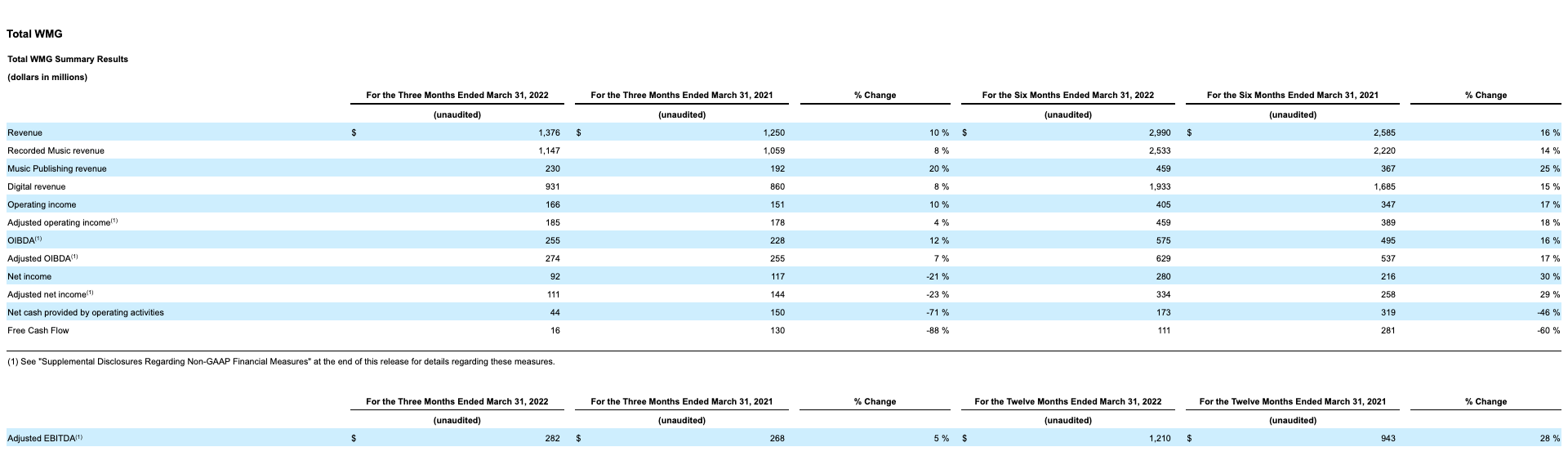Select Recorded Music six-month value 2,533
Viewport: 1568px width, 456px height.
(1159, 150)
